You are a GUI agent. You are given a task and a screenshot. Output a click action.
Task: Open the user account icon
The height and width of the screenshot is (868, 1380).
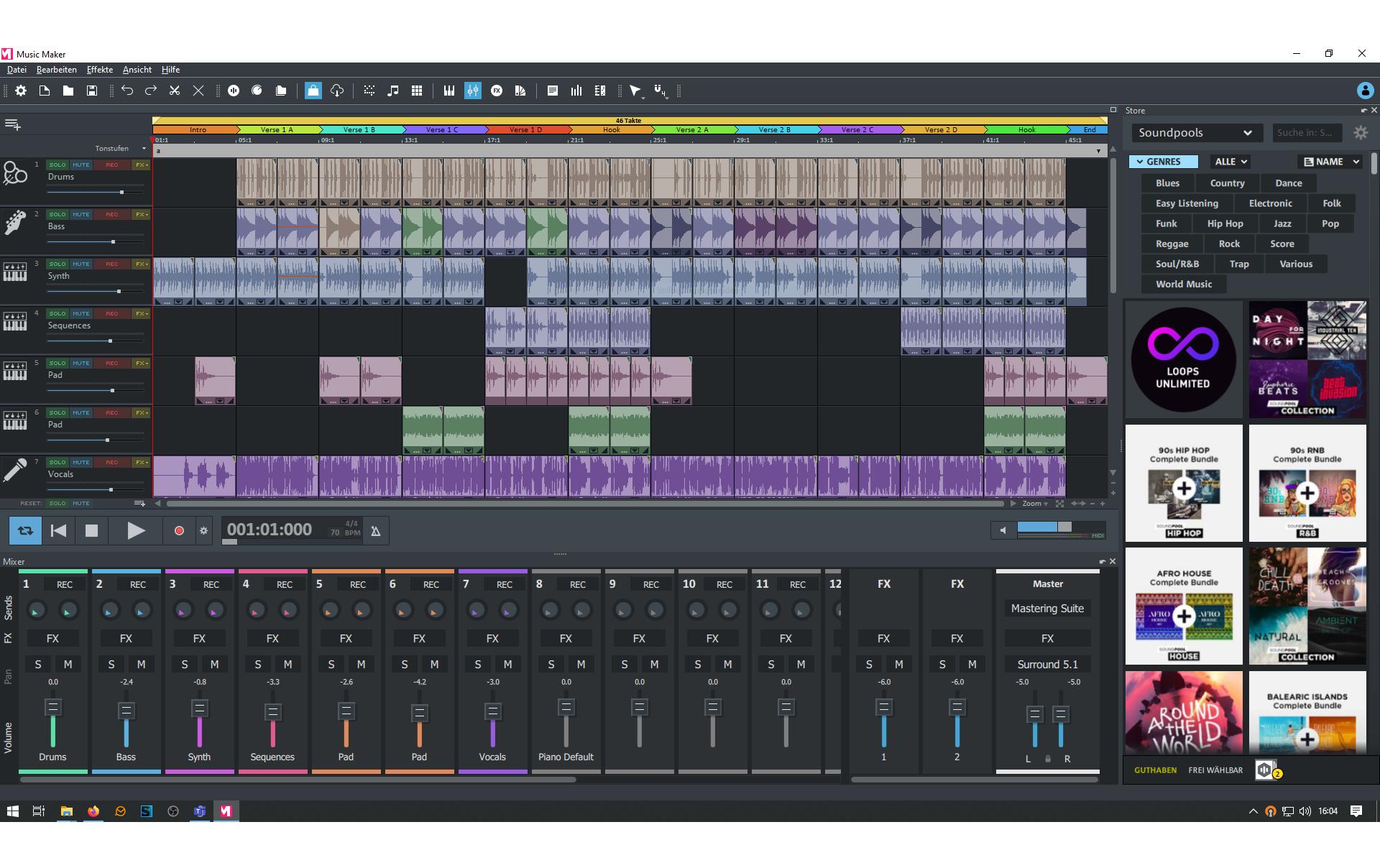[1365, 91]
